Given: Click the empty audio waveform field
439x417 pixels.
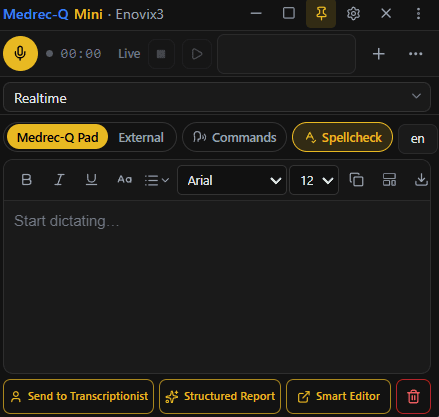Looking at the screenshot, I should 286,54.
